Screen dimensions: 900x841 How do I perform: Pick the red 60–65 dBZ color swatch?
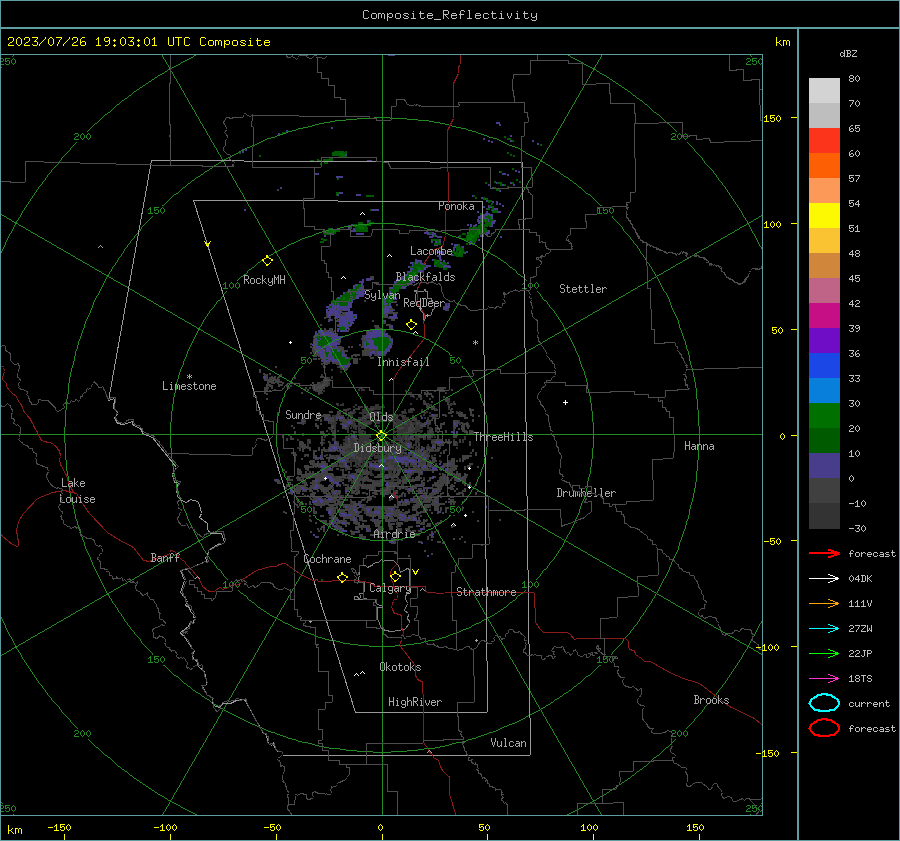click(x=824, y=141)
